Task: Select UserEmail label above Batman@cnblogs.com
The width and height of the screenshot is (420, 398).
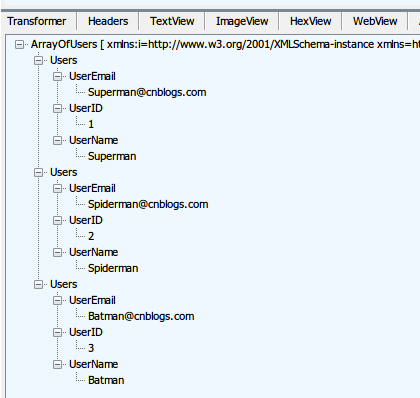Action: [92, 300]
